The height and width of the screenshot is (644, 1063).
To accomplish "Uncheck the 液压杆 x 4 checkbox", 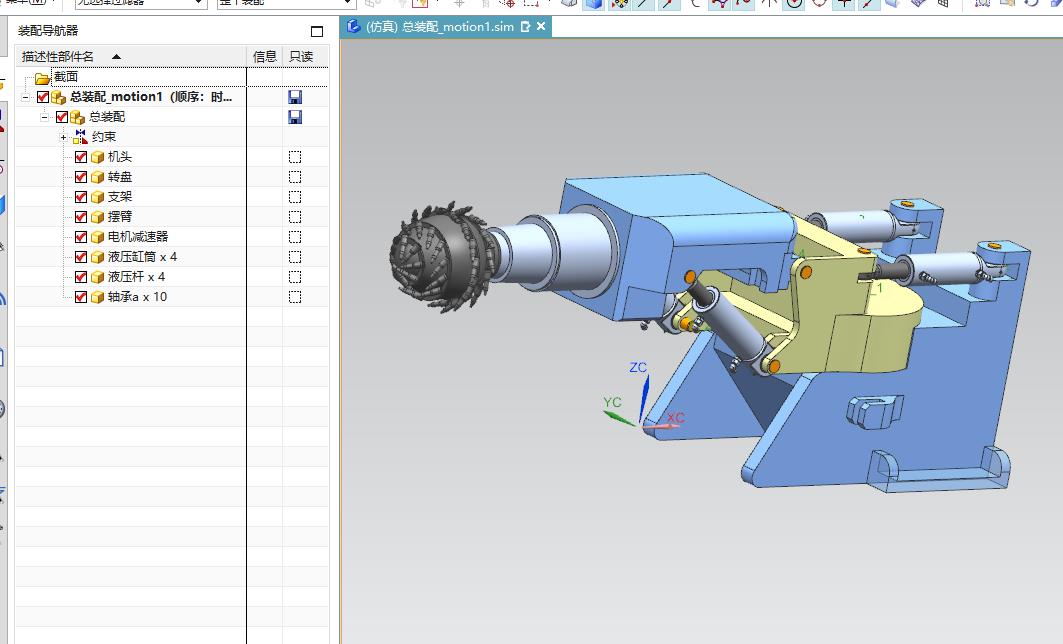I will 81,277.
